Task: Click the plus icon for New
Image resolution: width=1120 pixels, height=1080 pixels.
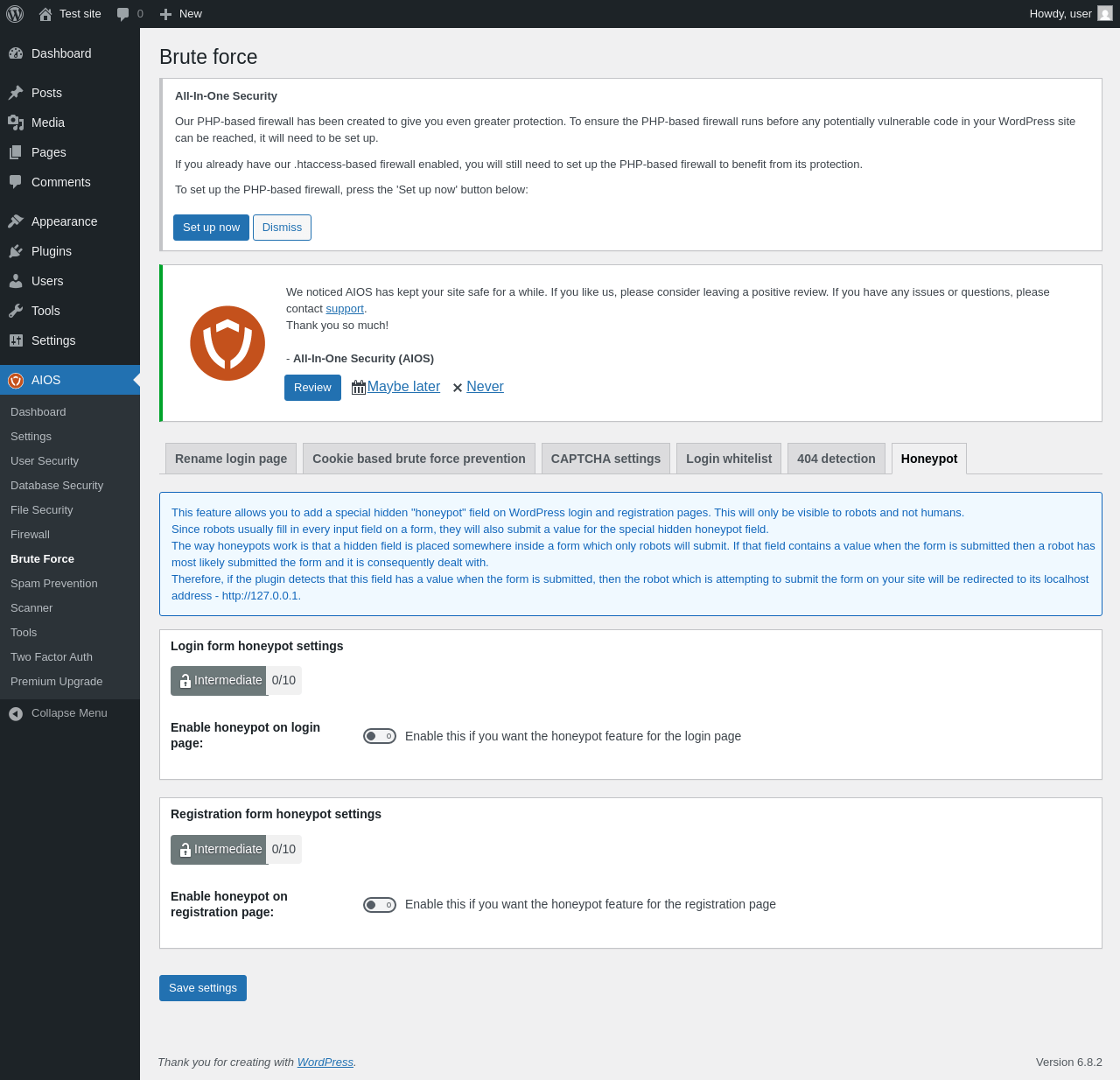Action: [x=165, y=14]
